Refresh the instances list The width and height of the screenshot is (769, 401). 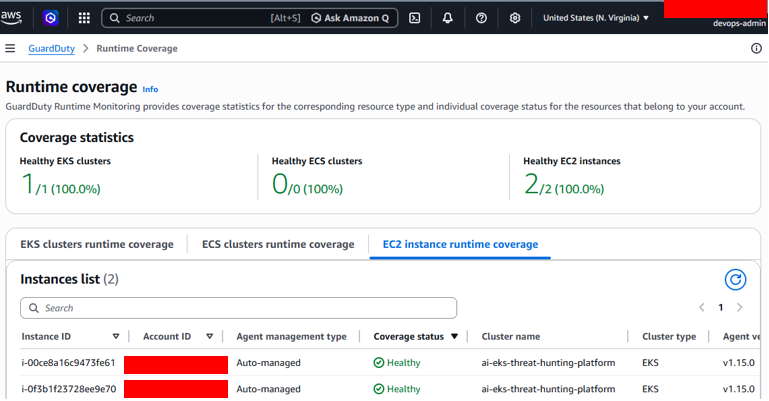tap(735, 279)
